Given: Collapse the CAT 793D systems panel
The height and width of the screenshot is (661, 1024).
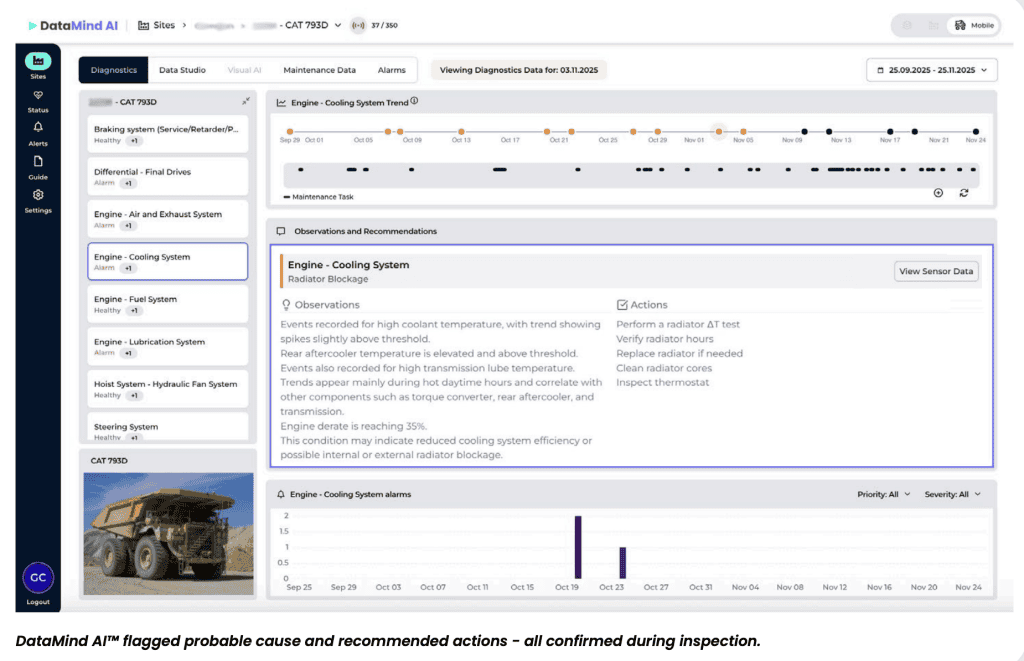Looking at the screenshot, I should (x=246, y=102).
